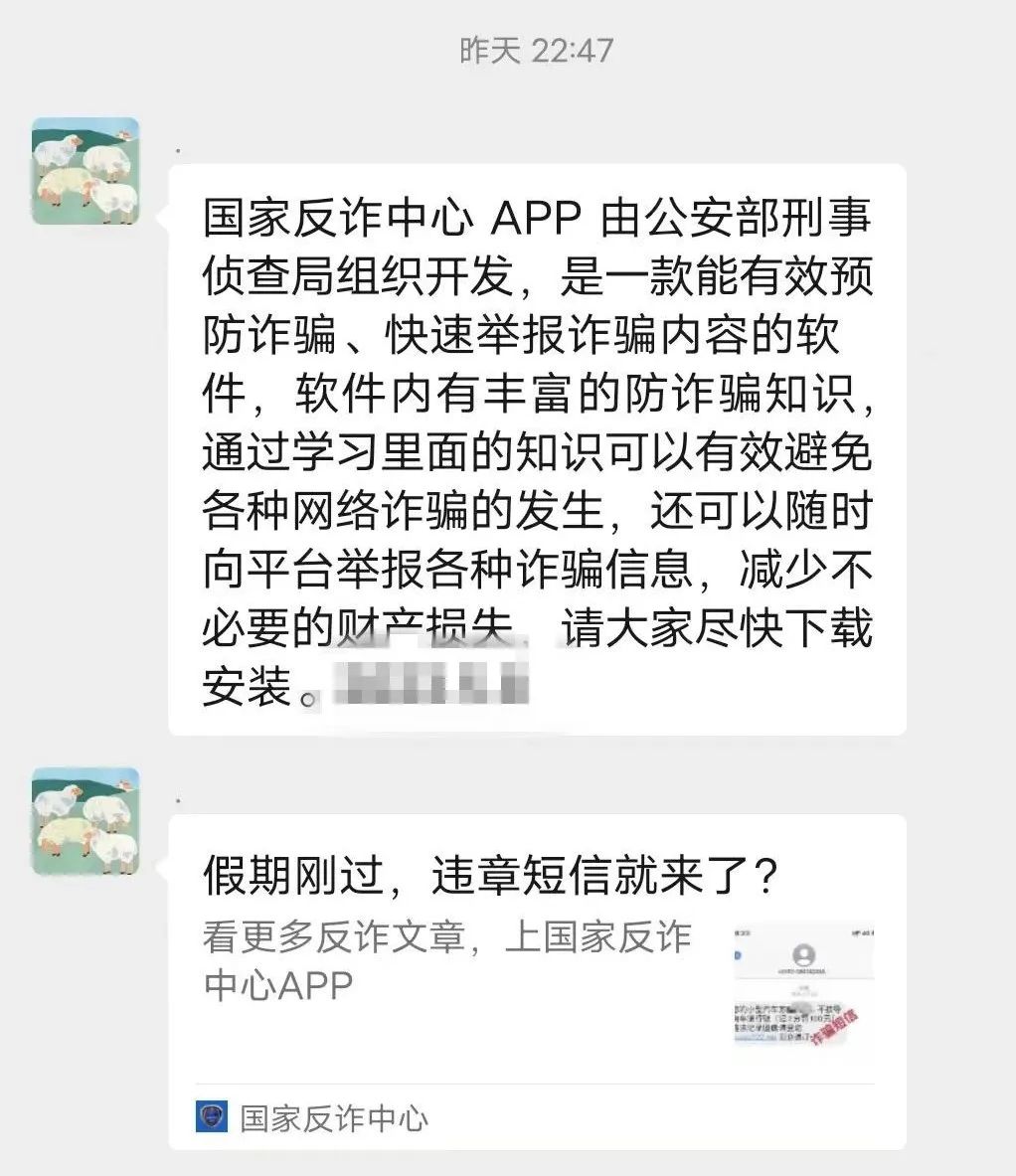Tap the bubble tail of the first message
Viewport: 1016px width, 1176px height.
pyautogui.click(x=163, y=218)
